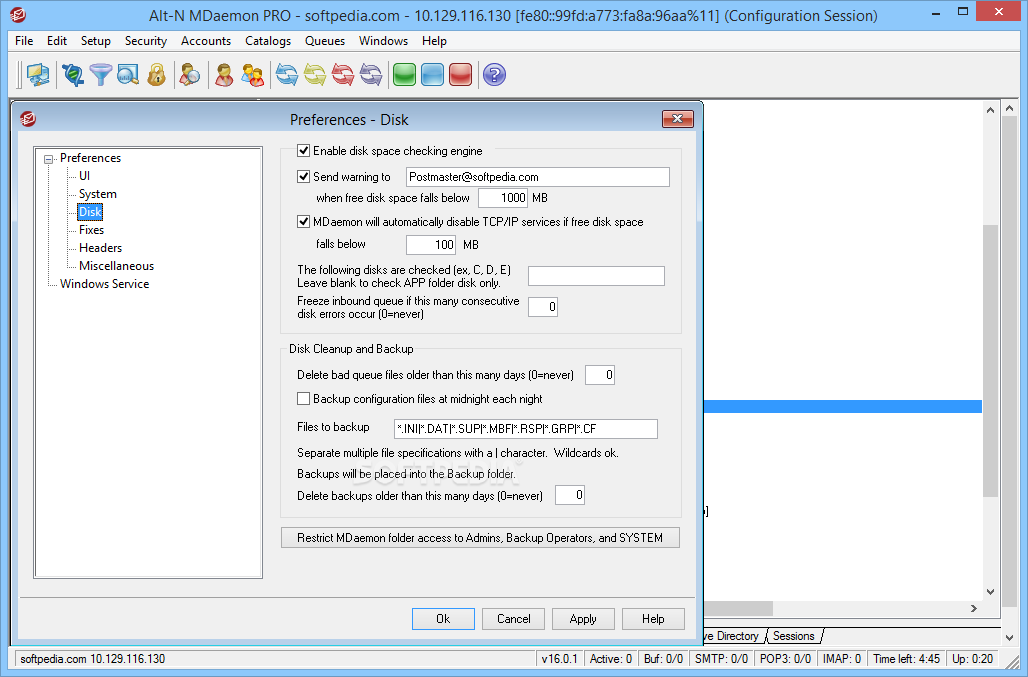This screenshot has height=677, width=1028.
Task: Open the File menu
Action: [x=24, y=41]
